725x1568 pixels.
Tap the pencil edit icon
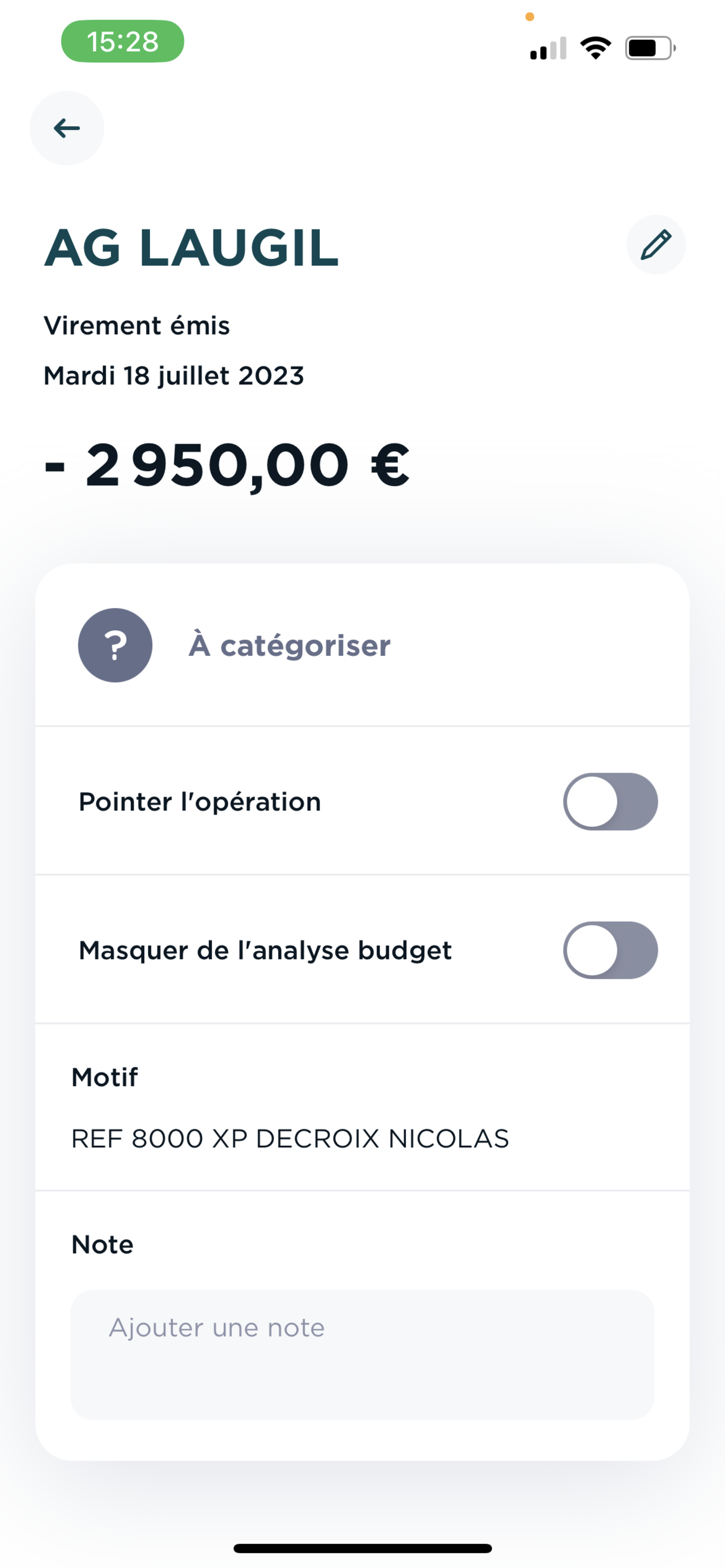[655, 245]
